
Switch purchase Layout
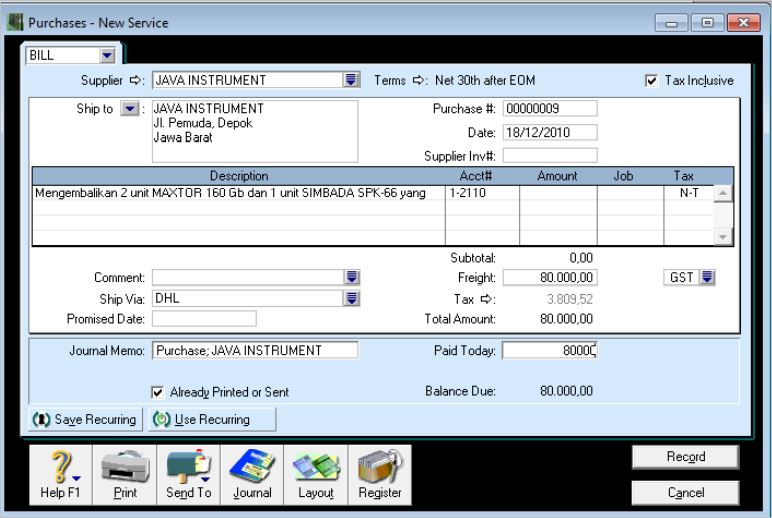(316, 475)
